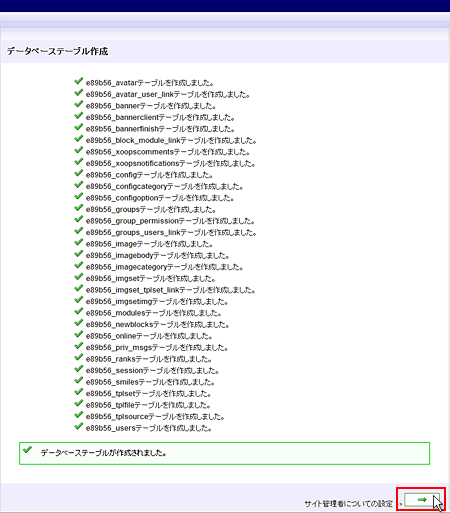Viewport: 450px width, 513px height.
Task: Click the checkmark beside e89b56_smiles table
Action: pyautogui.click(x=79, y=380)
